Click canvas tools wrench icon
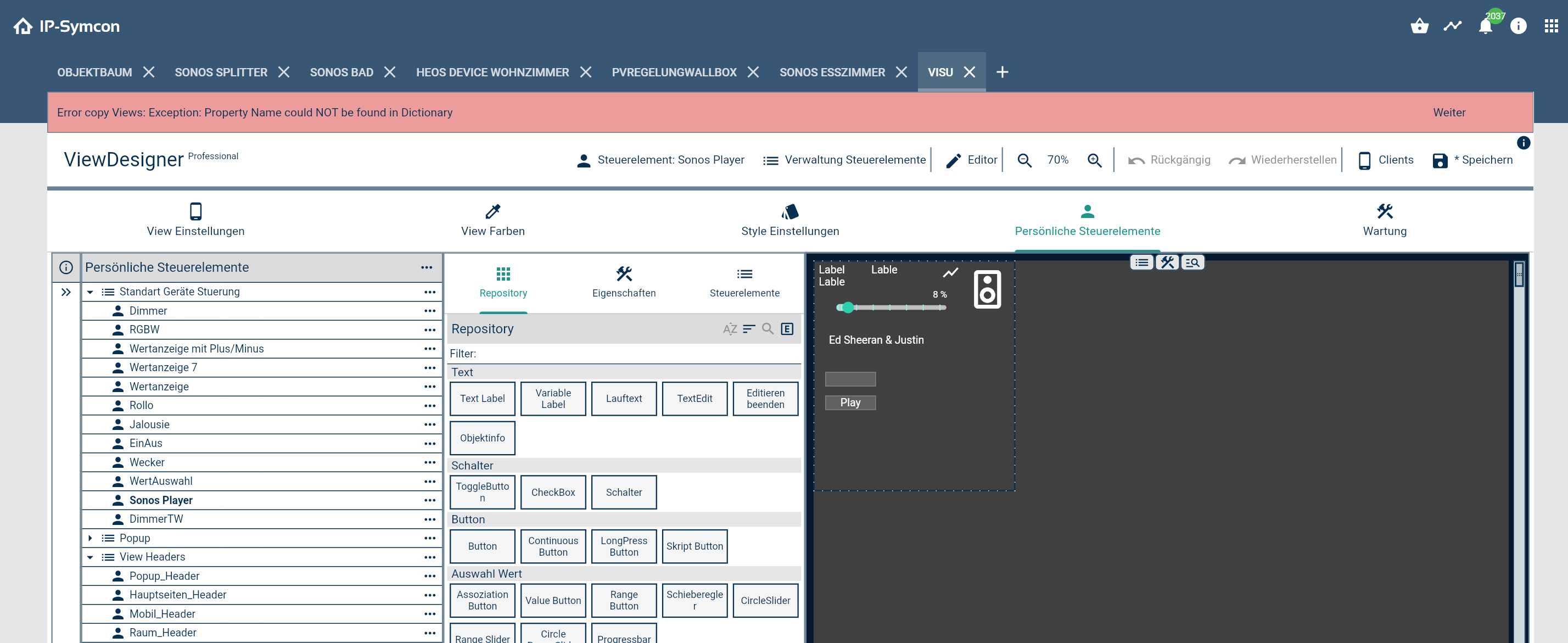The width and height of the screenshot is (1568, 643). pyautogui.click(x=1167, y=262)
